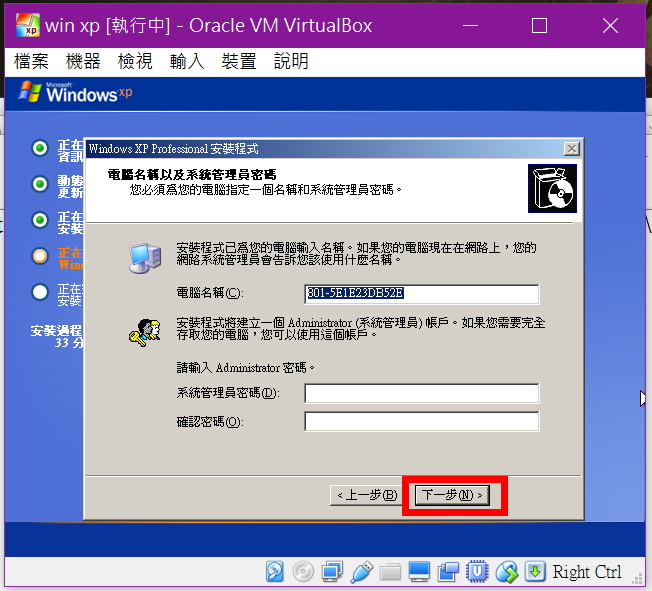
Task: Click the 電腦名稱 computer name field
Action: pos(422,294)
